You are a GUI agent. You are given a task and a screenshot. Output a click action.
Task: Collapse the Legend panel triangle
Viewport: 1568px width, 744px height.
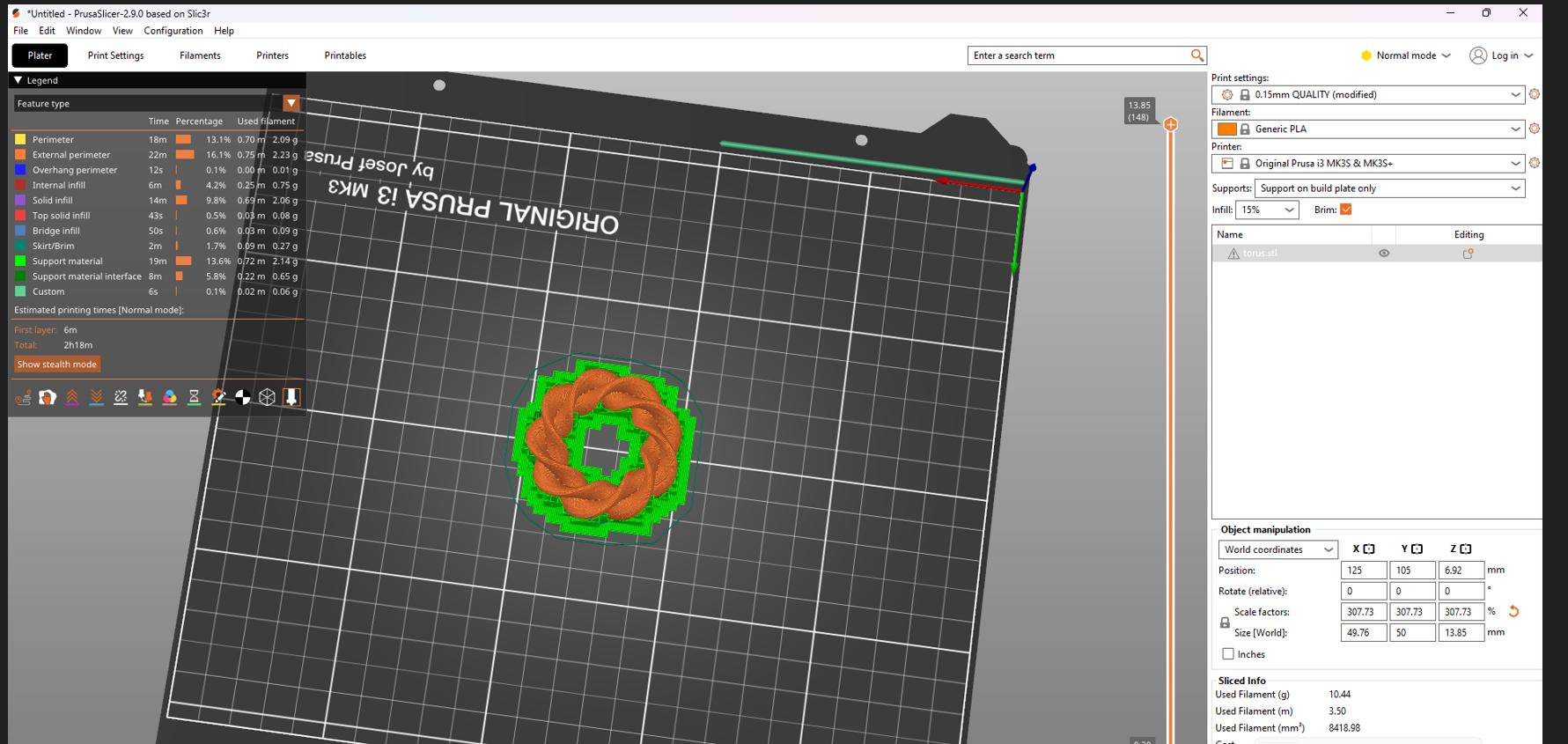(18, 80)
